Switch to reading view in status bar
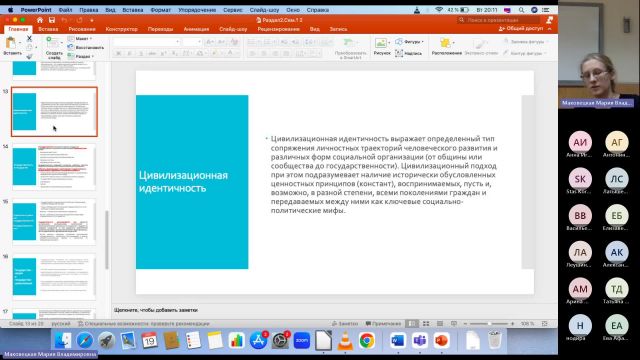The image size is (640, 360). (x=440, y=324)
